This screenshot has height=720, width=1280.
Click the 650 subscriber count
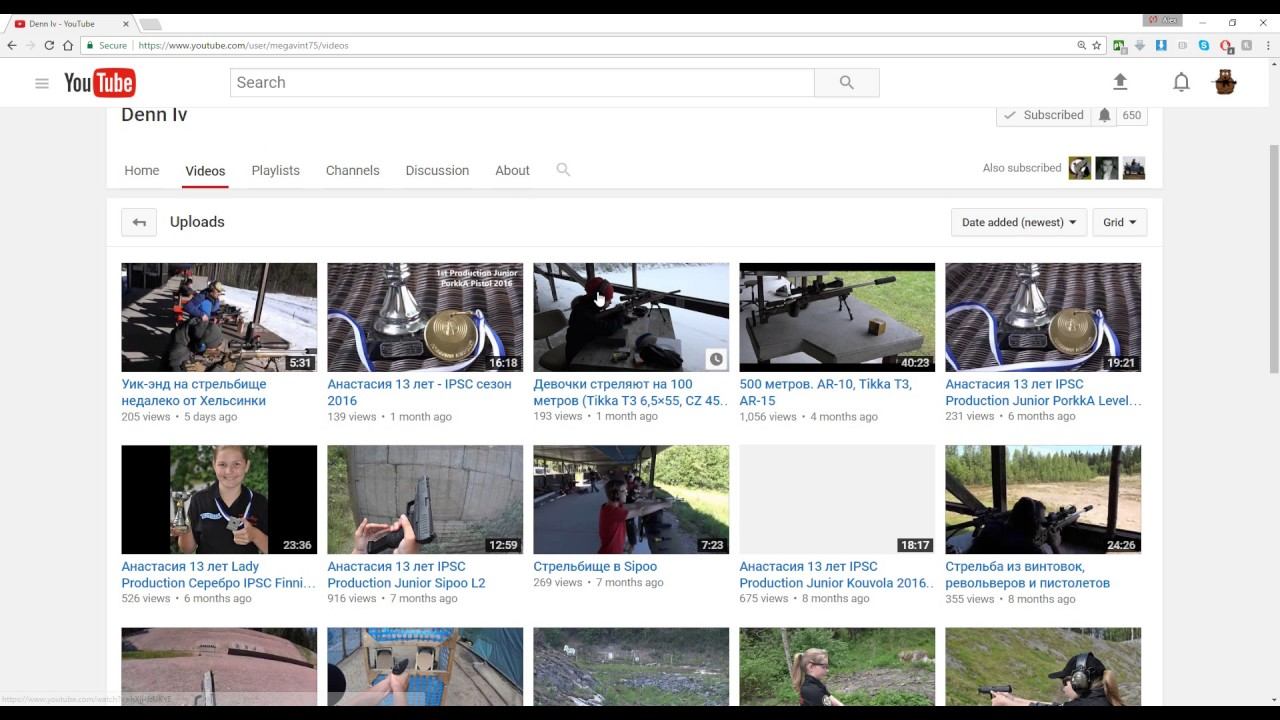[x=1132, y=115]
